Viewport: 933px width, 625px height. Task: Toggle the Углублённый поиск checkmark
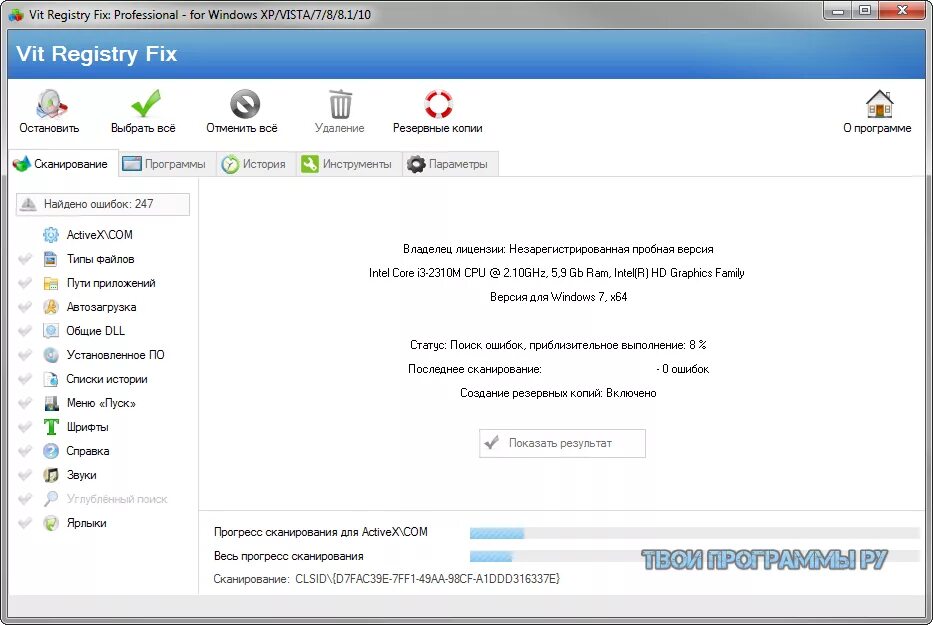pyautogui.click(x=25, y=499)
